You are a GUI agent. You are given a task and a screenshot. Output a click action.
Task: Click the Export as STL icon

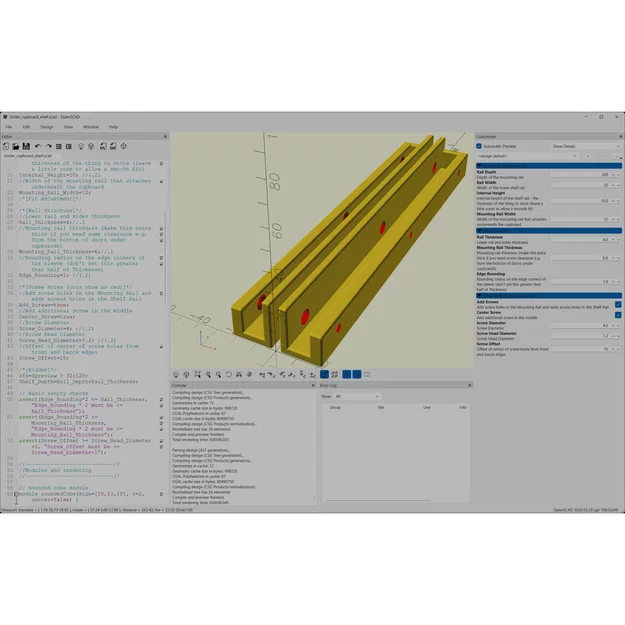point(103,146)
